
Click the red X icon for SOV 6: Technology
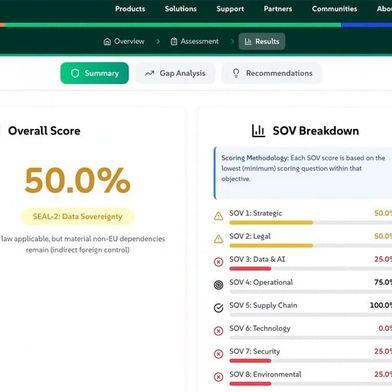point(218,331)
